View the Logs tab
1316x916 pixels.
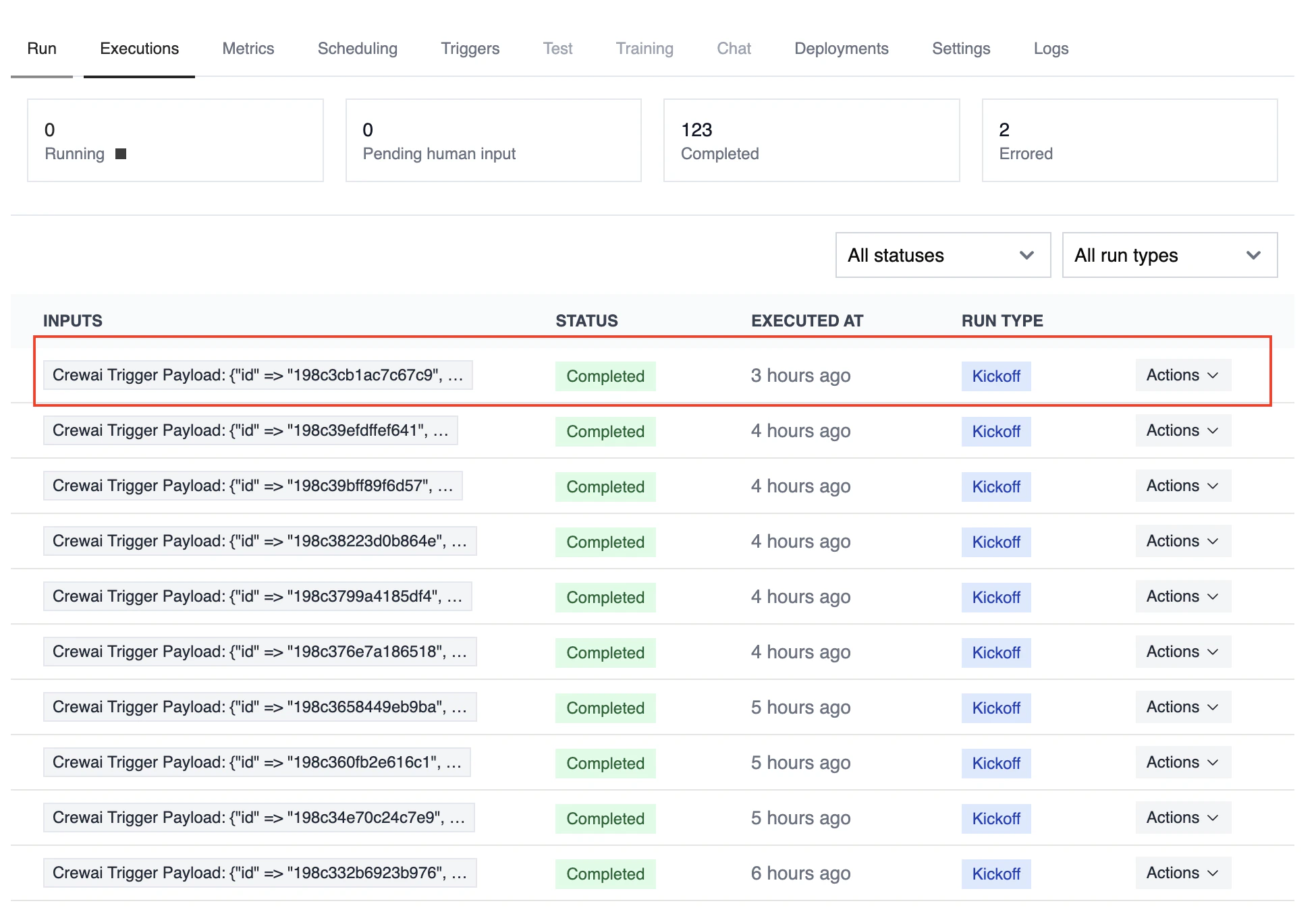click(x=1050, y=48)
